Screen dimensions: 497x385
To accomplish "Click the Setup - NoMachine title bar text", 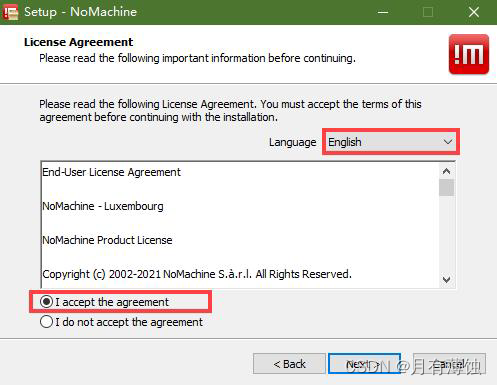I will coord(80,12).
